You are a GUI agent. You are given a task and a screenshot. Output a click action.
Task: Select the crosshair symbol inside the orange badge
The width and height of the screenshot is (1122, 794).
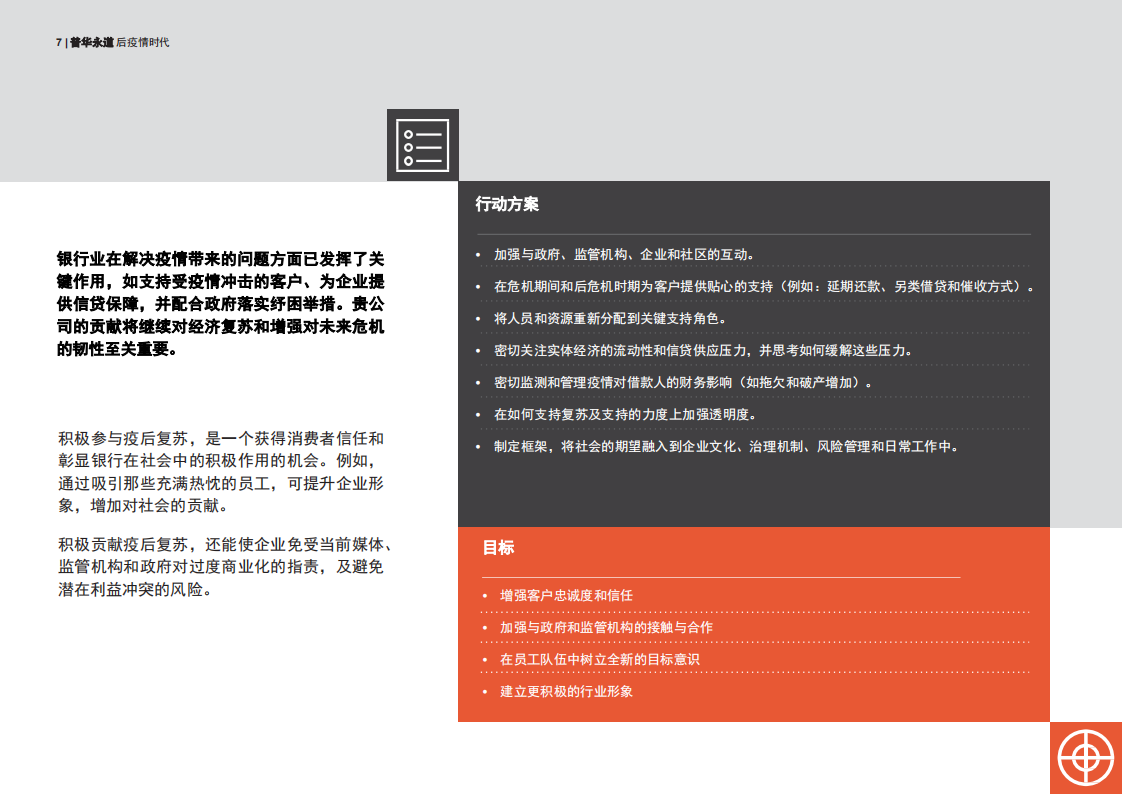[x=1085, y=756]
